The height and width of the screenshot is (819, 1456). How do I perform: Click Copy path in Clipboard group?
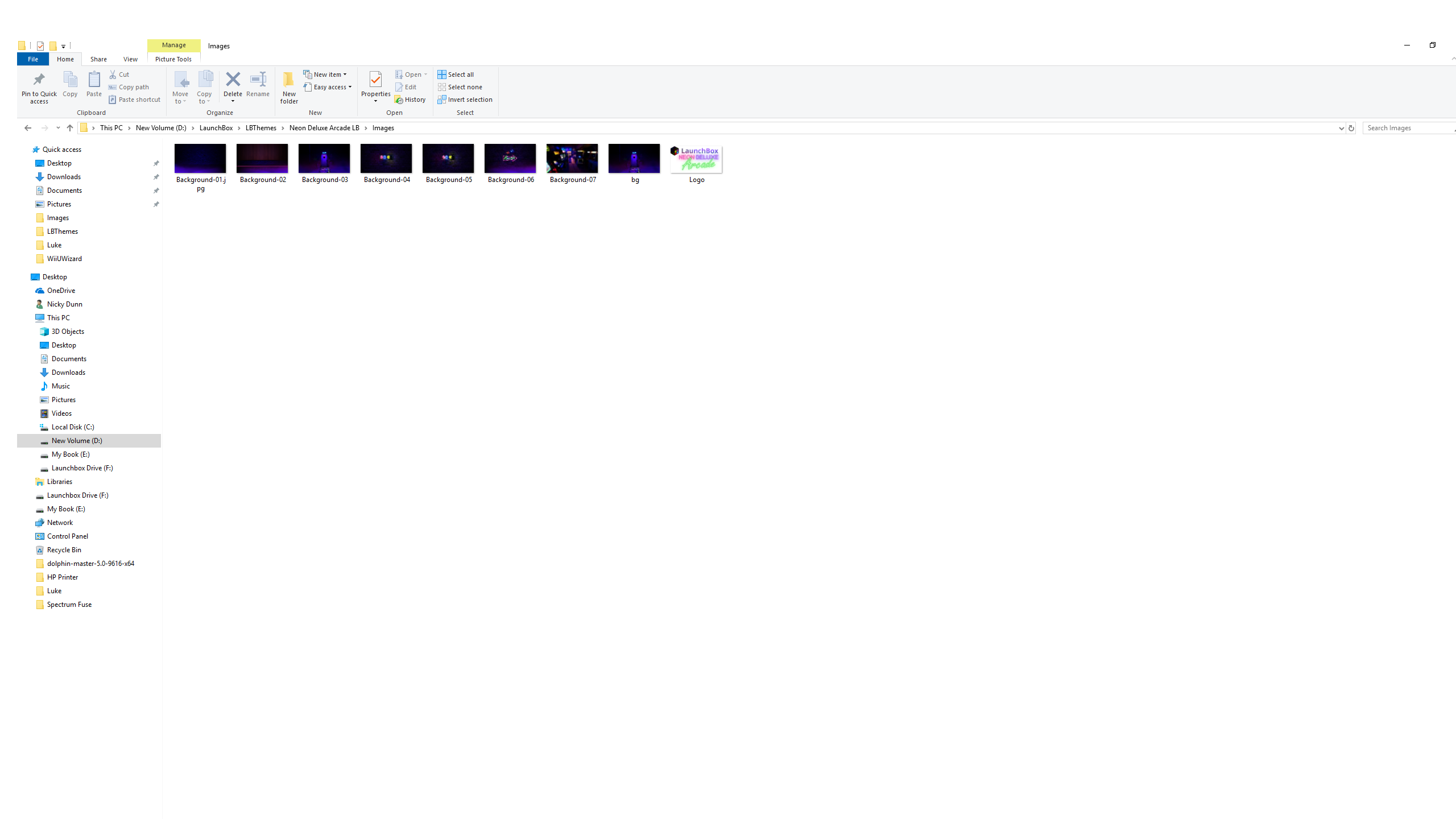(x=129, y=87)
